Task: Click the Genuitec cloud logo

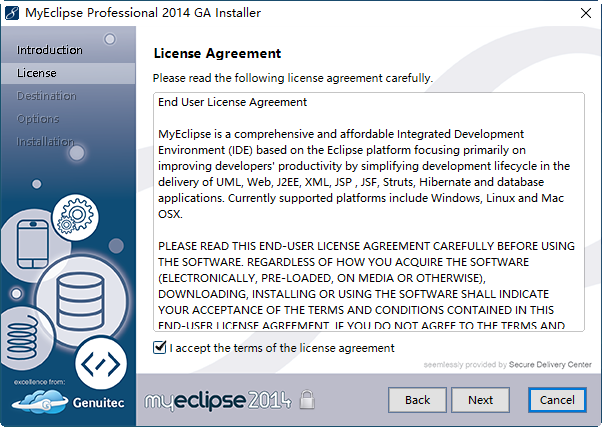Action: 36,402
